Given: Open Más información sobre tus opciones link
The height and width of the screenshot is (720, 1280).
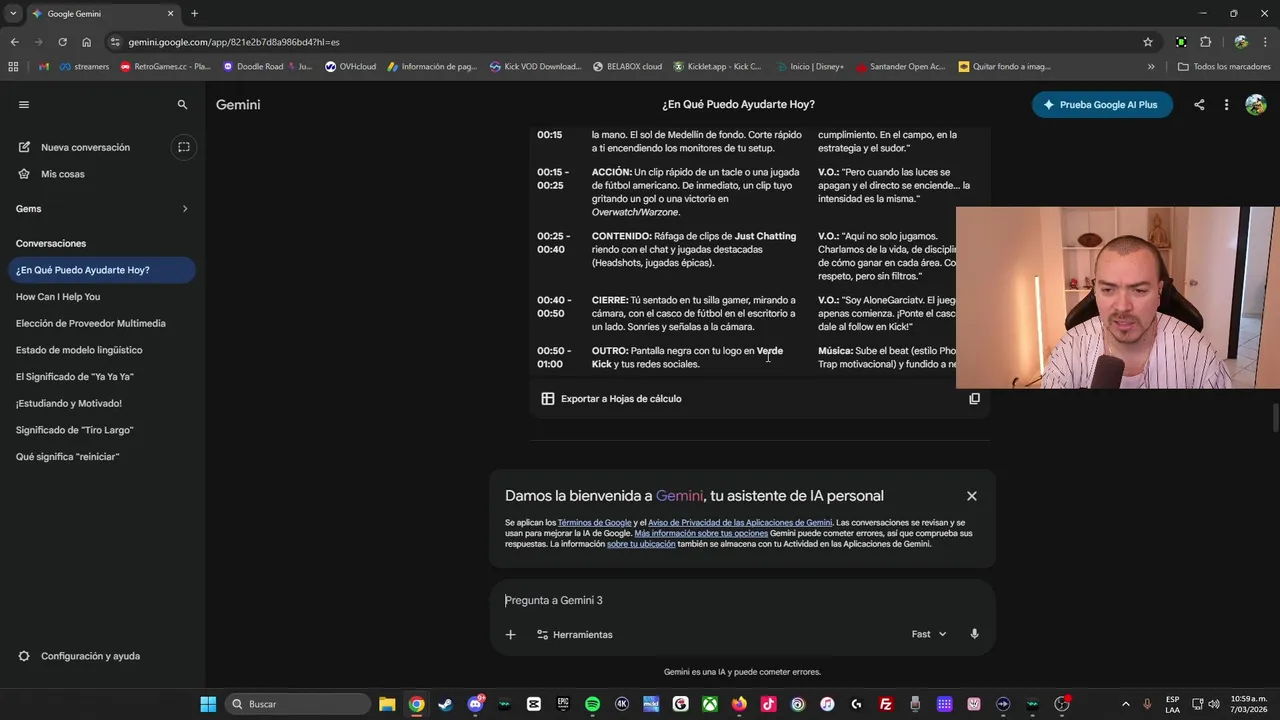Looking at the screenshot, I should coord(701,534).
